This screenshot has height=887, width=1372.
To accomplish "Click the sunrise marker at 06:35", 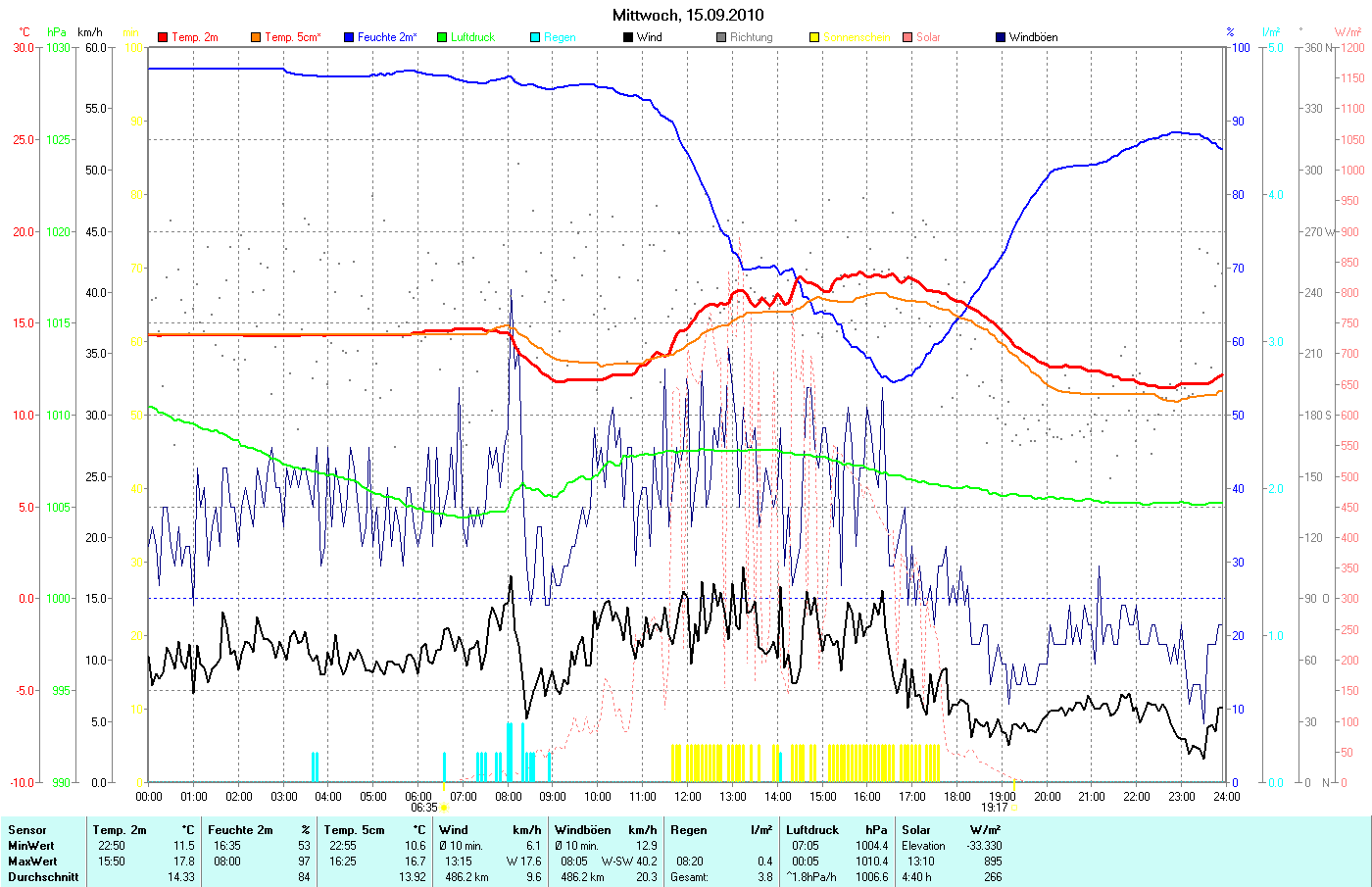I will pyautogui.click(x=444, y=808).
